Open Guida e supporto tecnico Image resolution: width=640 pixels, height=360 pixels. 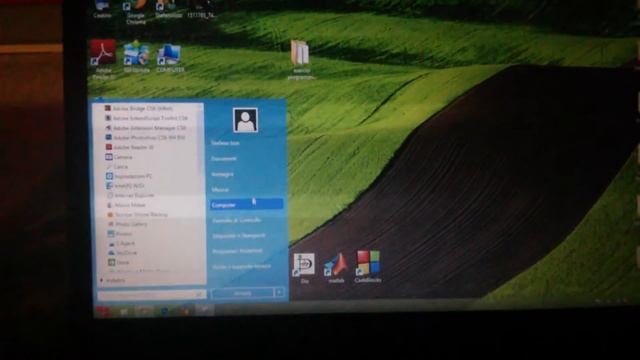pos(241,267)
